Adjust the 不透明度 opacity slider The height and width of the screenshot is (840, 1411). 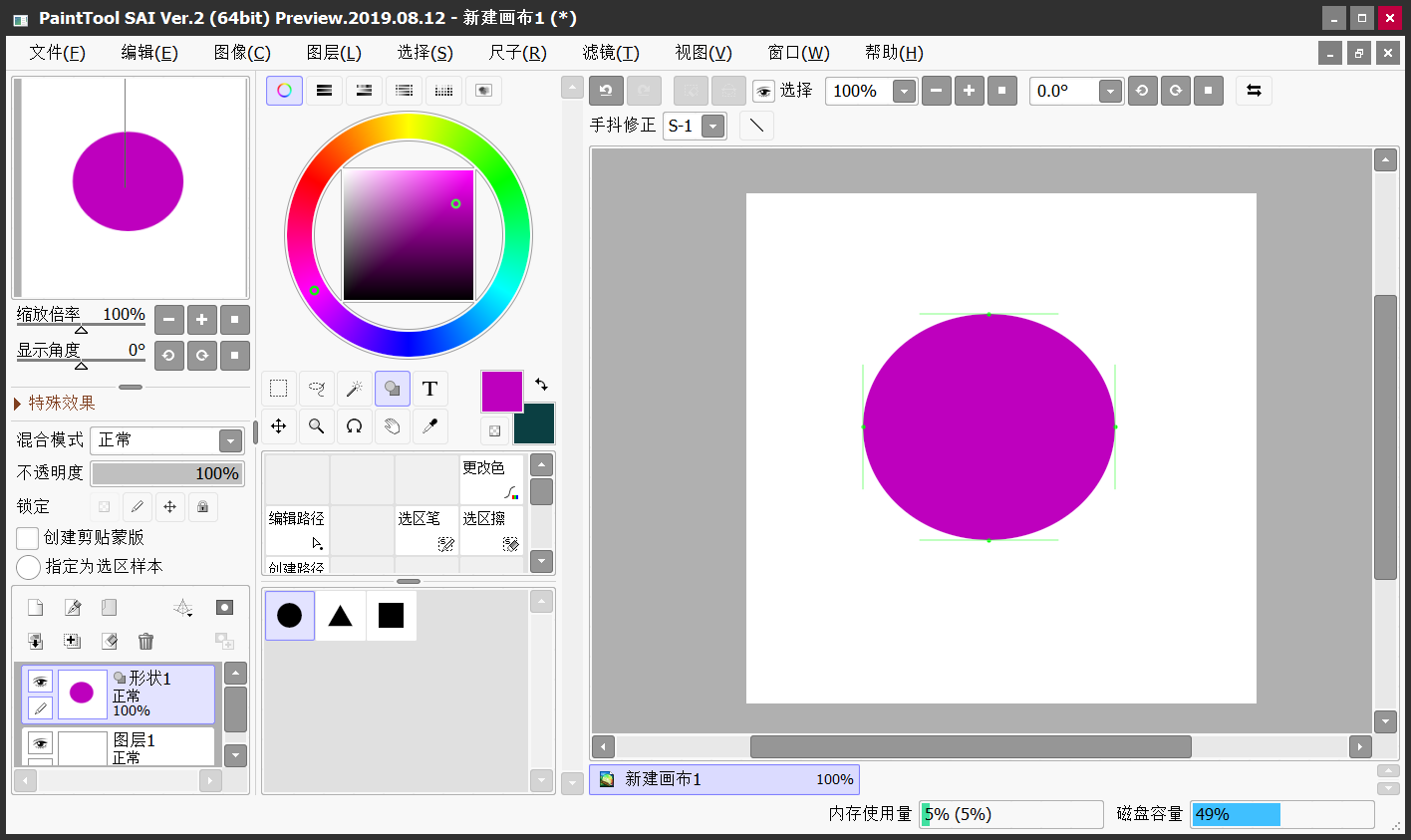tap(167, 473)
